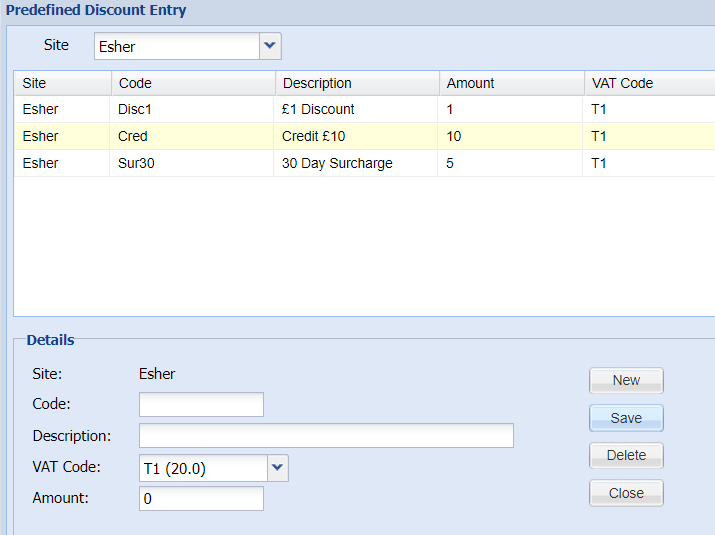The height and width of the screenshot is (535, 715).
Task: Click into the Description text box
Action: (326, 435)
